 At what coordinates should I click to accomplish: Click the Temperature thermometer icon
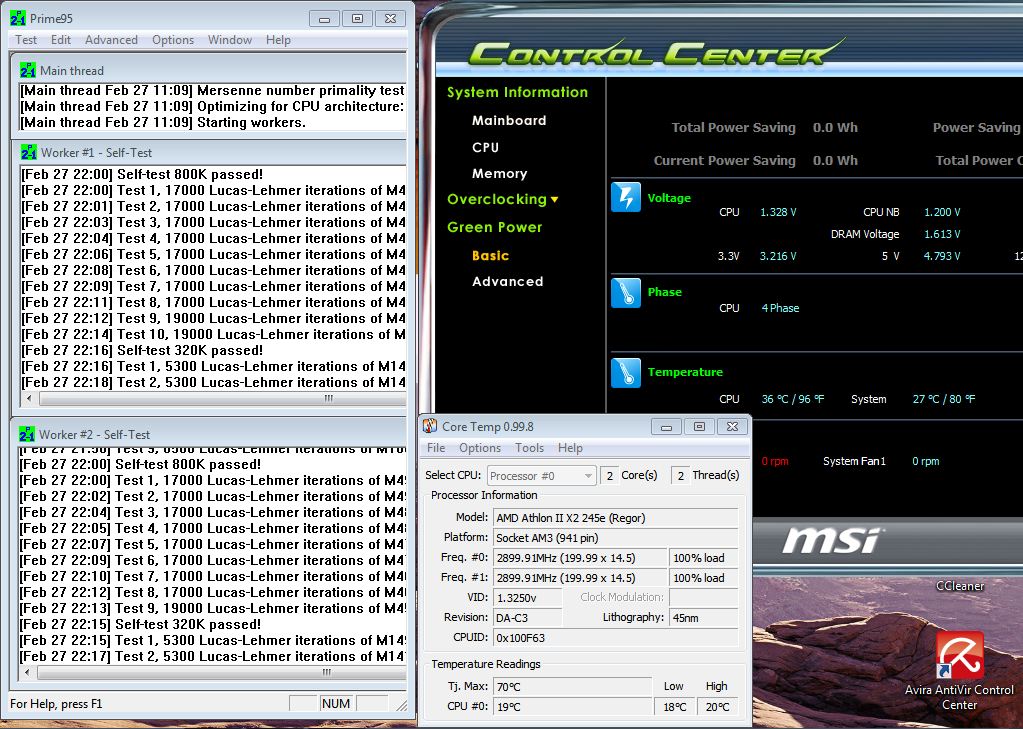[626, 372]
